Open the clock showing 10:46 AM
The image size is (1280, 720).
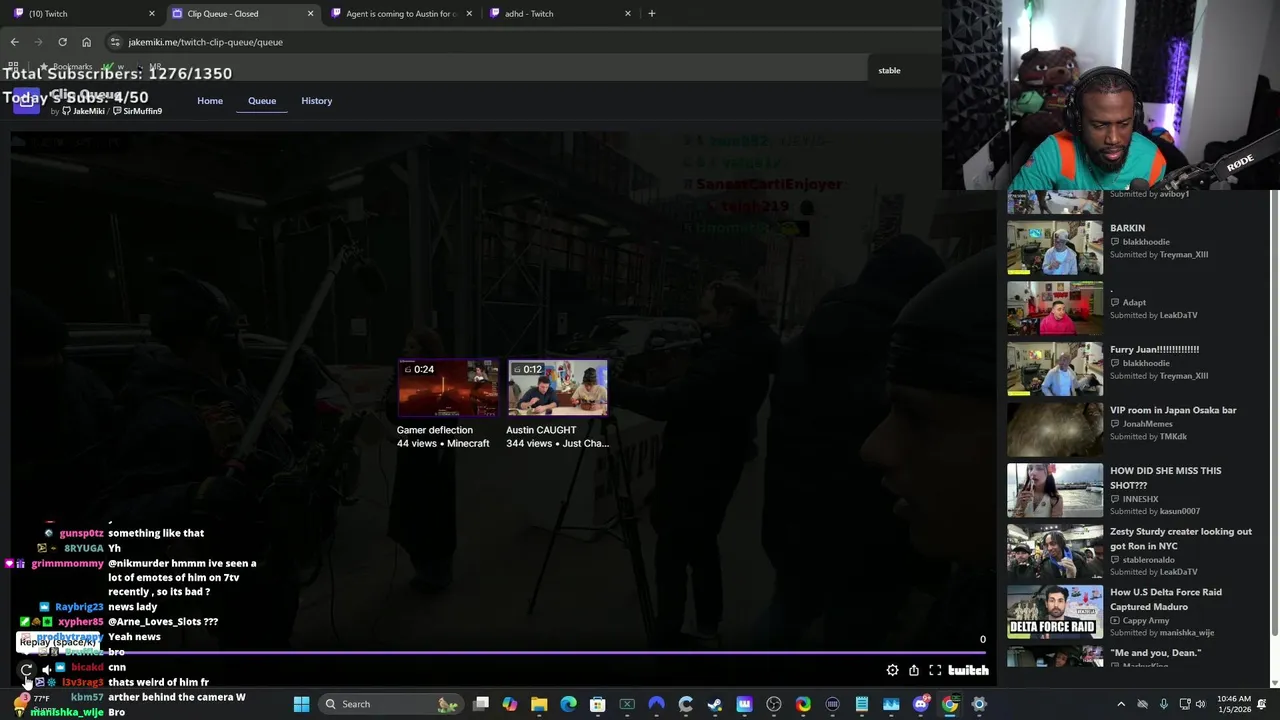point(1234,704)
